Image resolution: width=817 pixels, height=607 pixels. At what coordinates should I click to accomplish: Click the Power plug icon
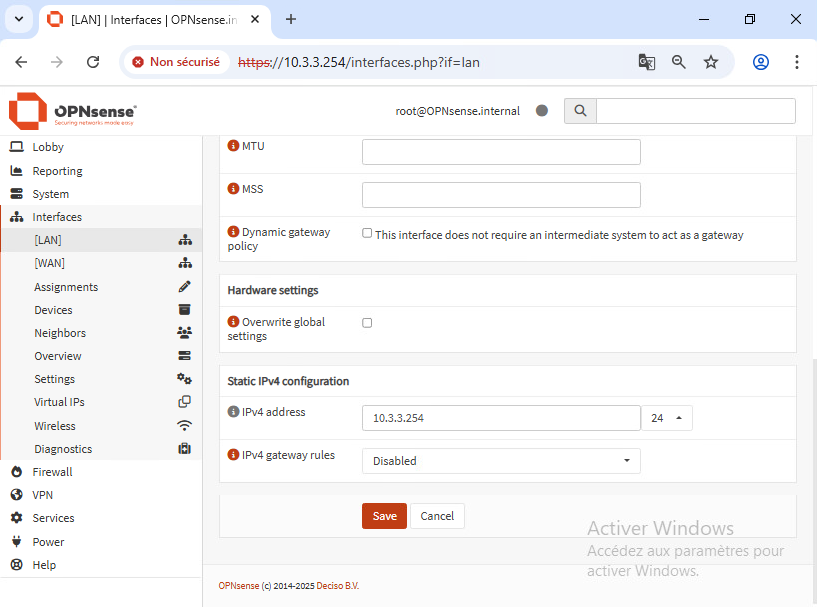click(17, 541)
